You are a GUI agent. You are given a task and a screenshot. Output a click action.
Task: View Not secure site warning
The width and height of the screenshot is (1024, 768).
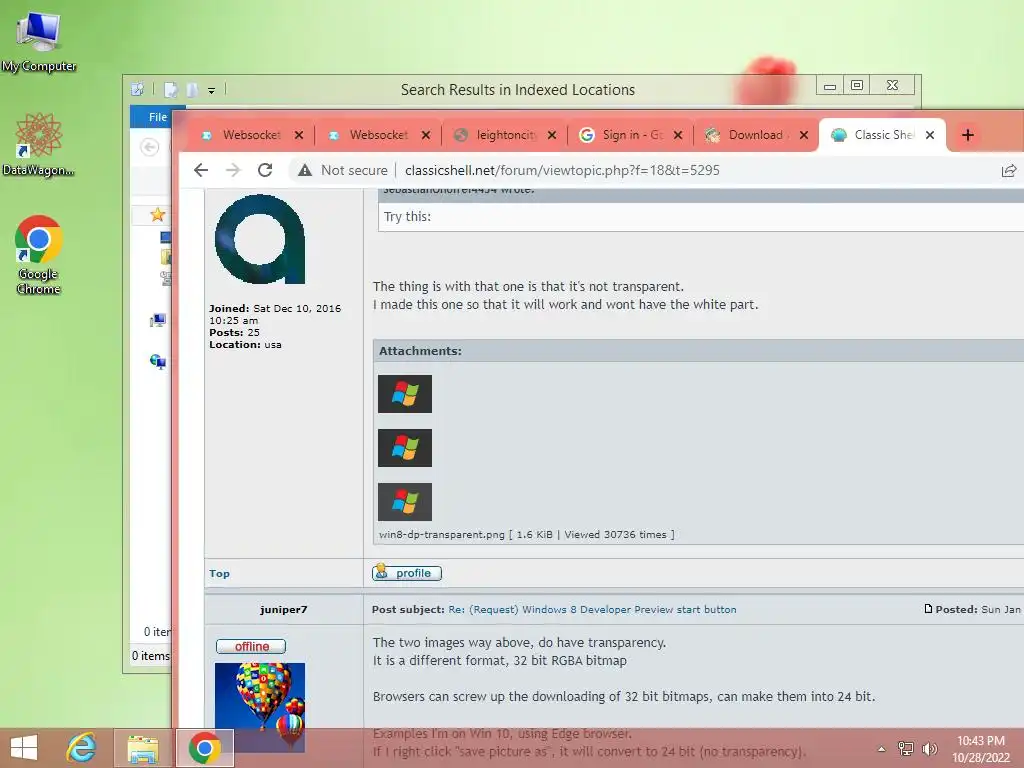(343, 170)
